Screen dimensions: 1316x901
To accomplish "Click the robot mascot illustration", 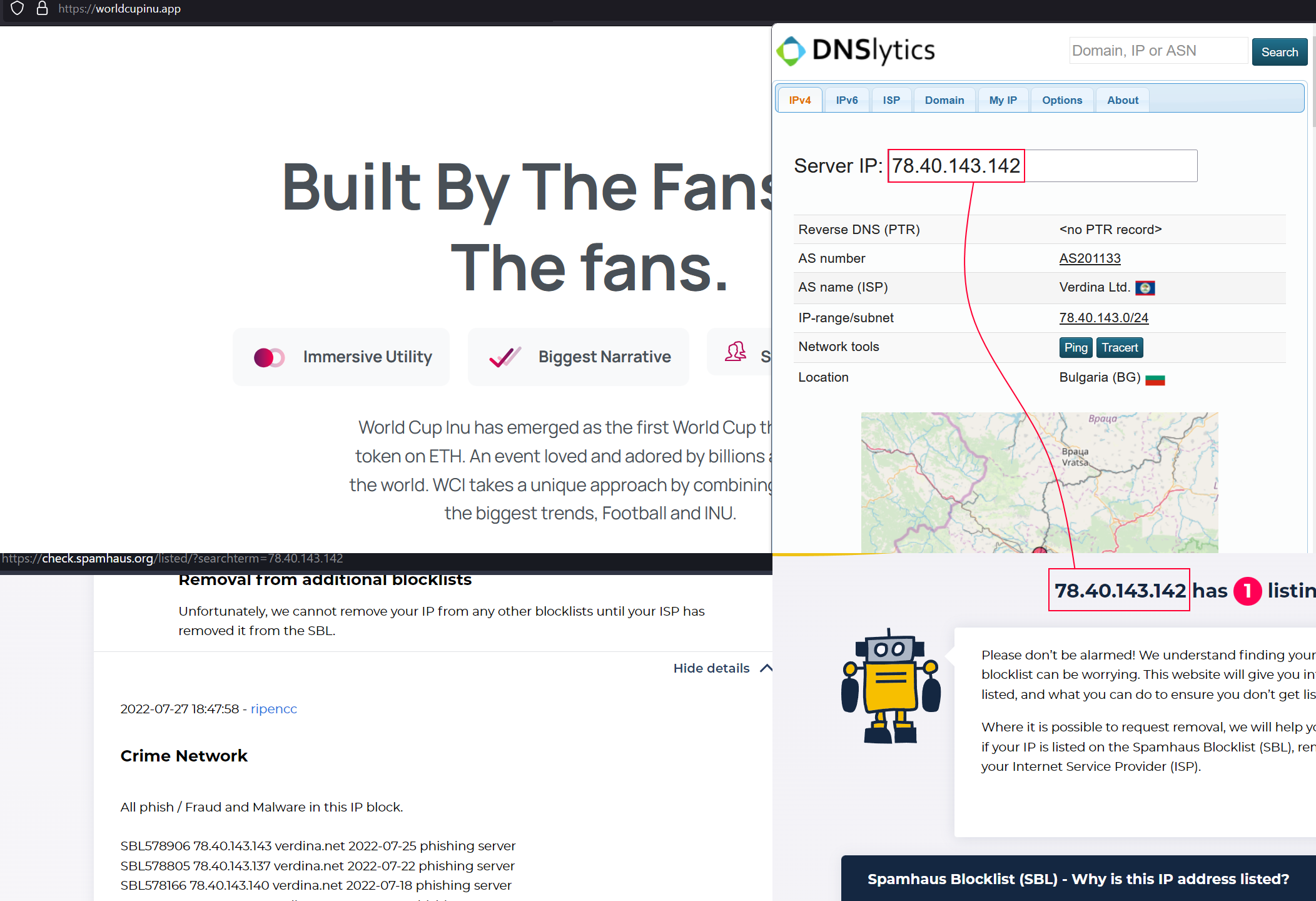I will [x=891, y=688].
